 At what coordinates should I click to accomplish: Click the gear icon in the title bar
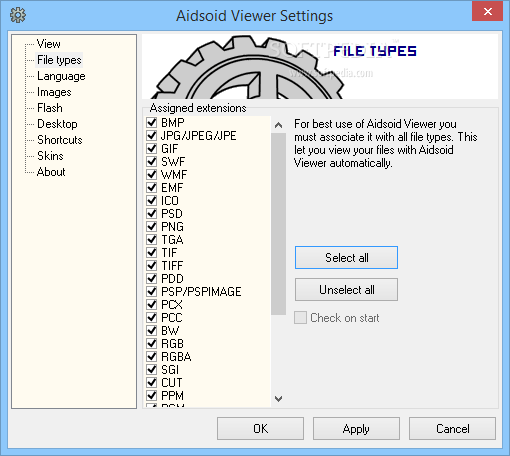[x=18, y=15]
